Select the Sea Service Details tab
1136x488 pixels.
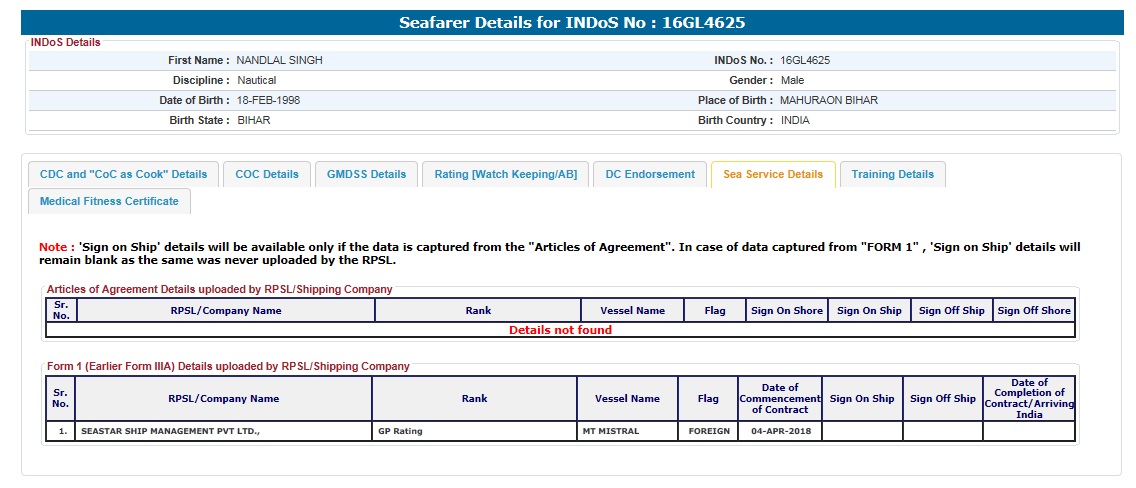(773, 174)
